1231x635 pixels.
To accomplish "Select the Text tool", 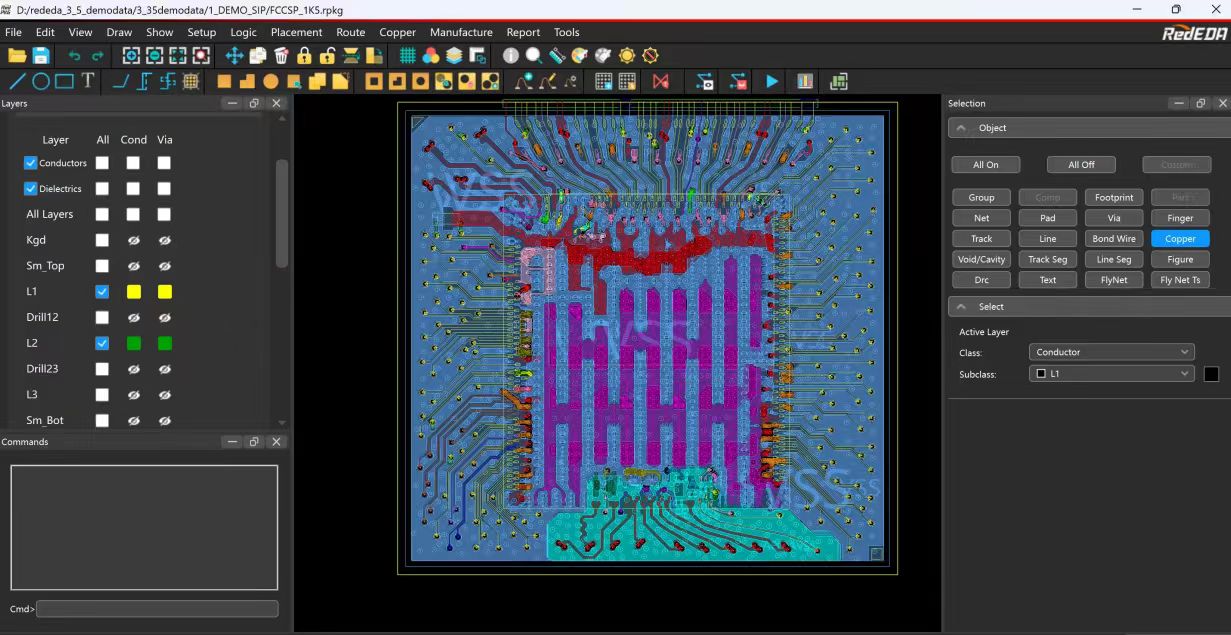I will tap(88, 82).
